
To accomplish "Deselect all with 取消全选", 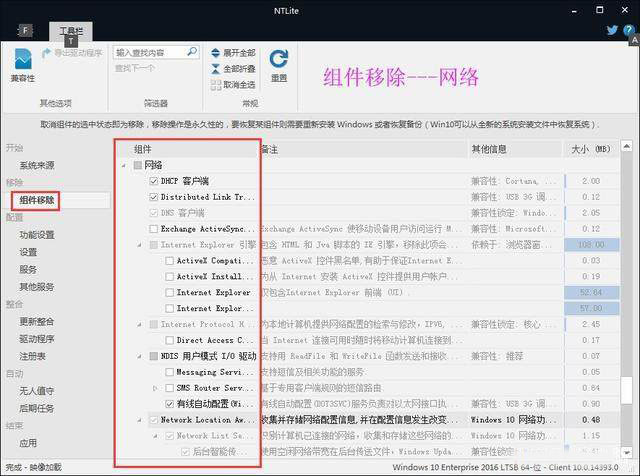I will click(233, 85).
